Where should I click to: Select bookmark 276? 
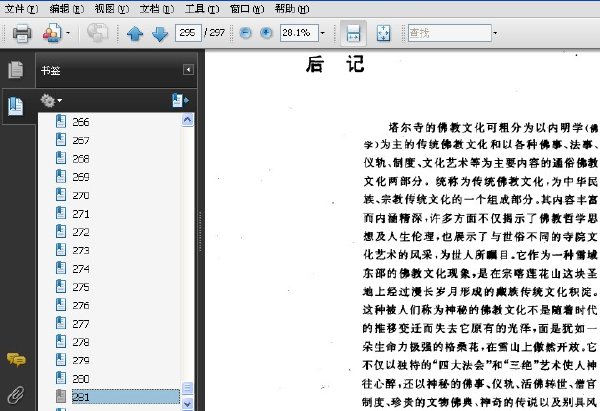click(81, 305)
